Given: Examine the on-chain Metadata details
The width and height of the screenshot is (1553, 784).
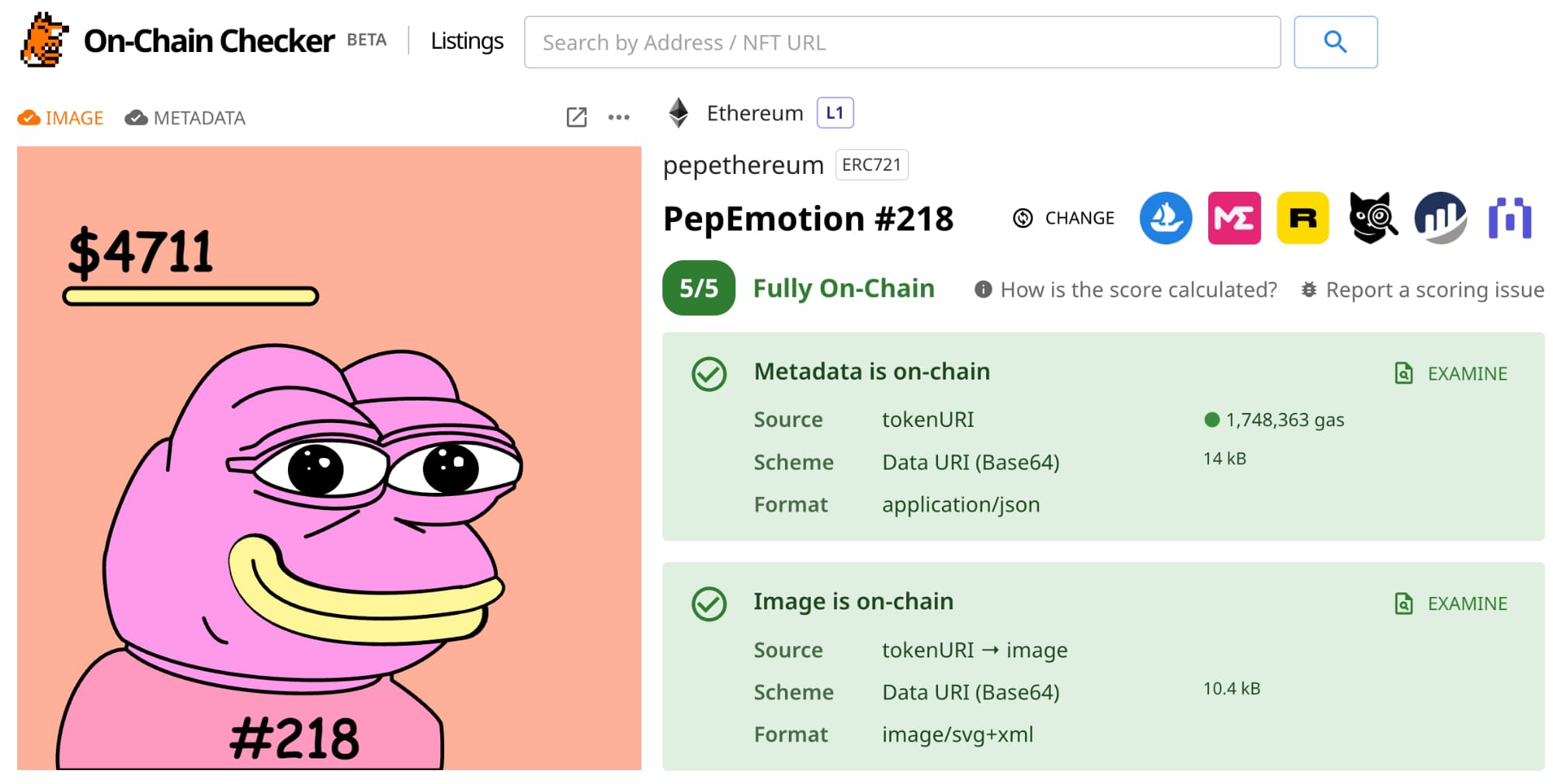Looking at the screenshot, I should 1451,373.
